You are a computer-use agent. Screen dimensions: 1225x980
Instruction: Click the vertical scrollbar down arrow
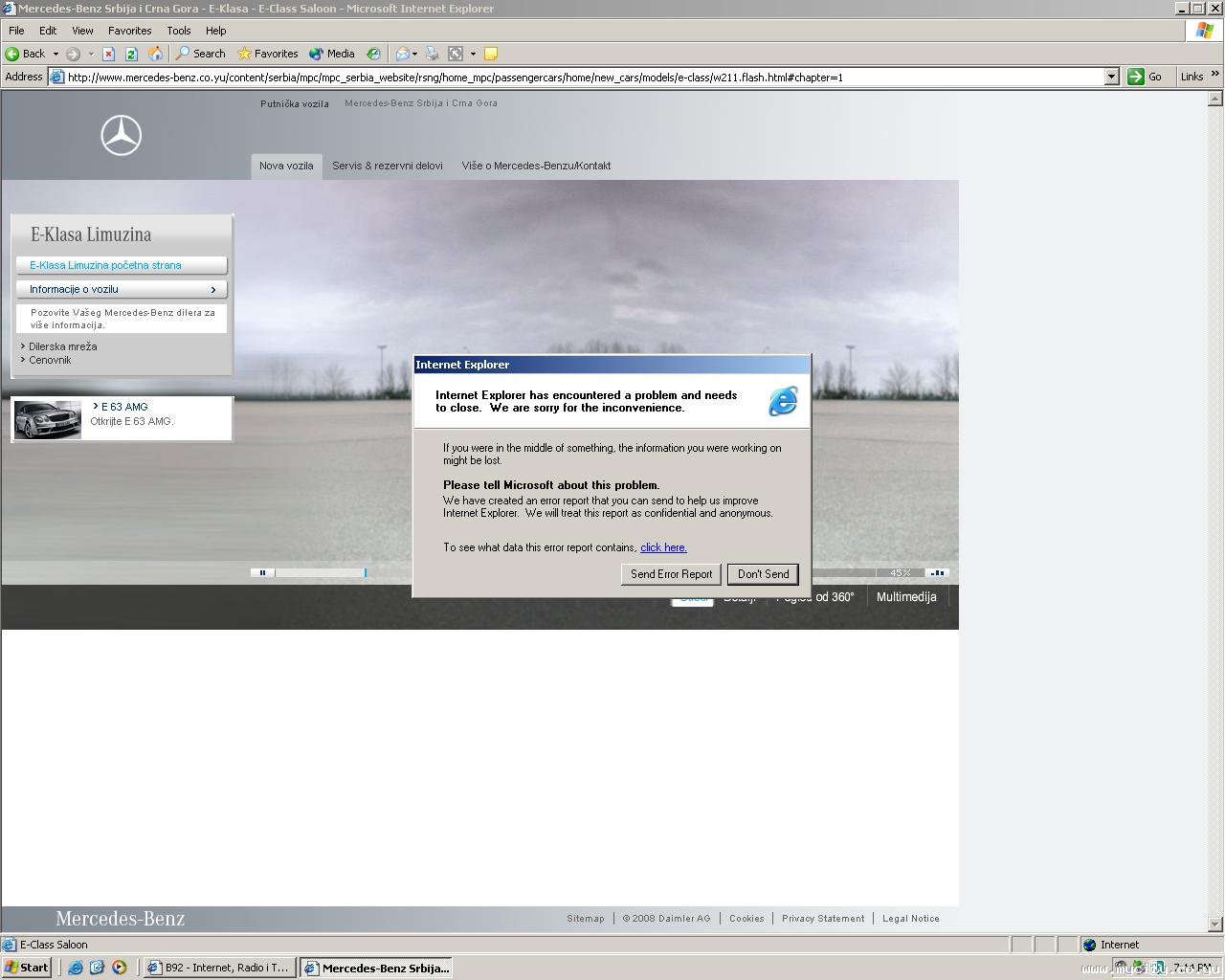1215,924
